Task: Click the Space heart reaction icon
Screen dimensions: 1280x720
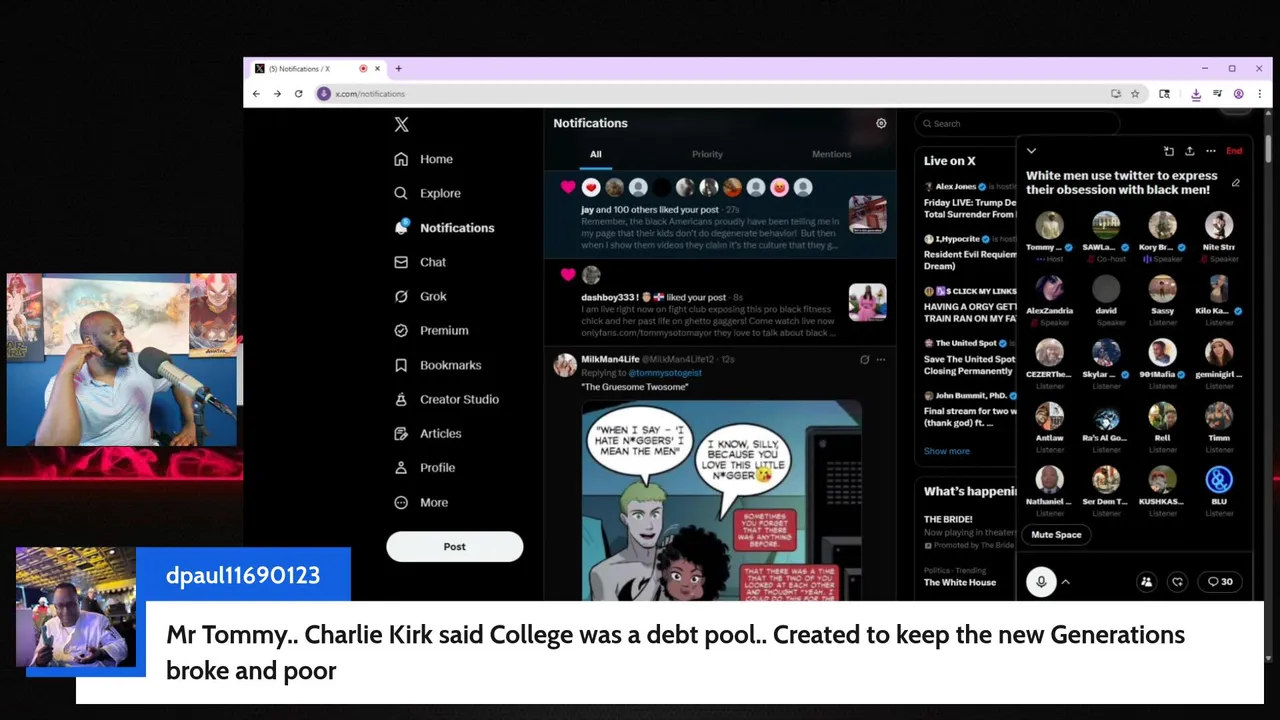Action: point(1178,581)
